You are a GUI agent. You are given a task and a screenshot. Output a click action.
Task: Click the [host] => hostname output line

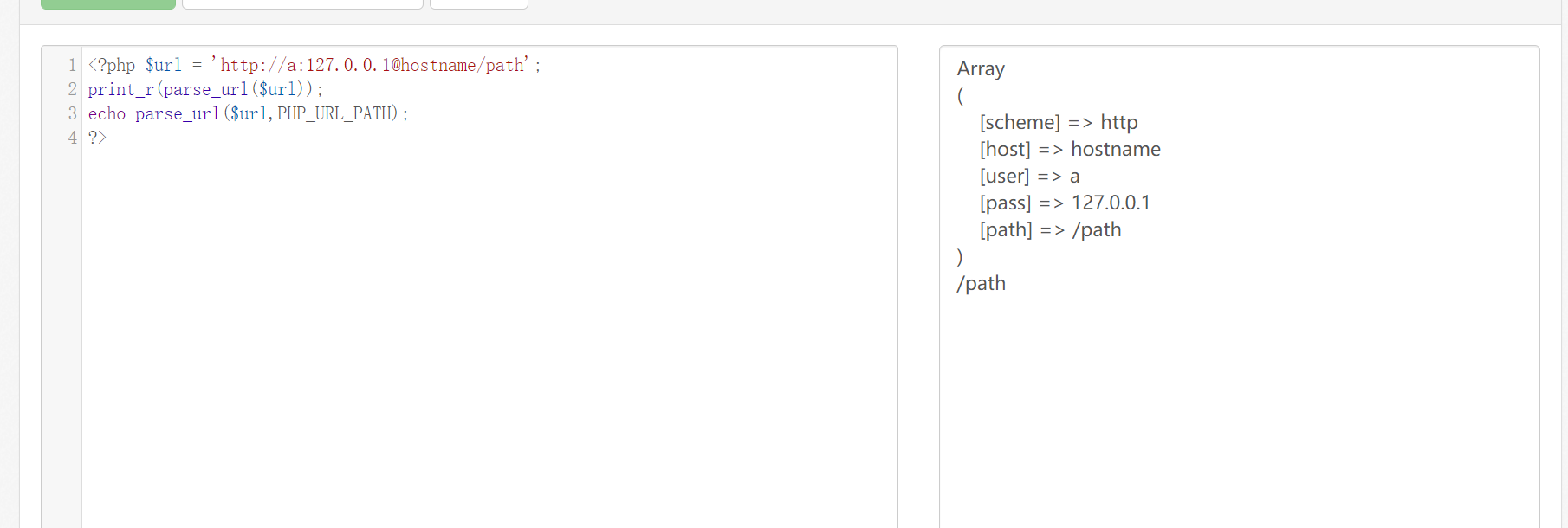tap(1070, 150)
